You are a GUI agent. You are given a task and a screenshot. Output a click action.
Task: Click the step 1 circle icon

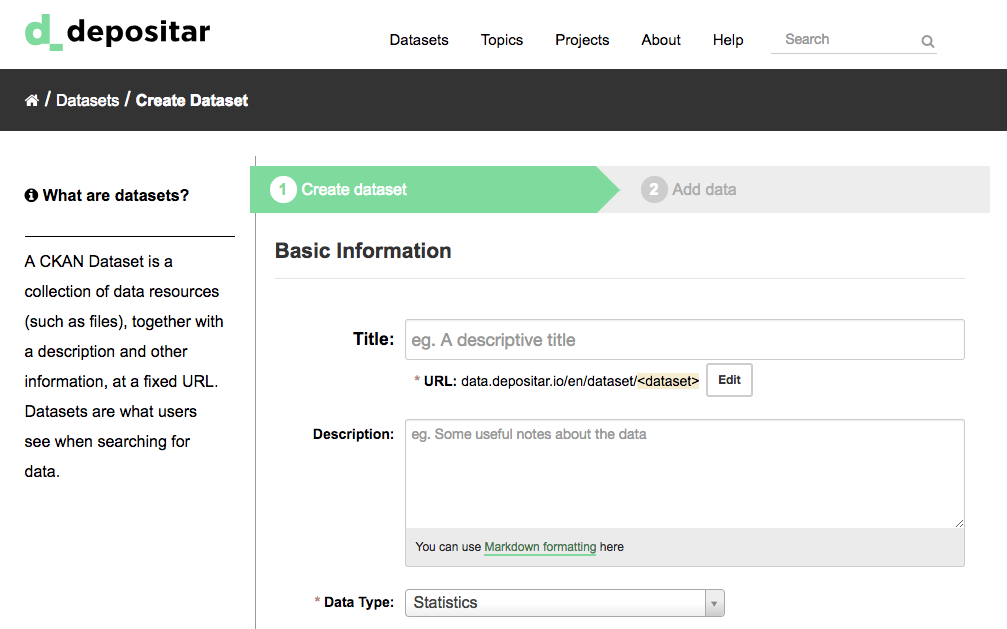(x=283, y=190)
